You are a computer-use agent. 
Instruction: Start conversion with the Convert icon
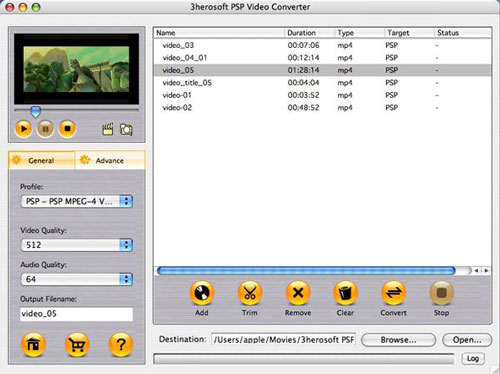point(393,293)
